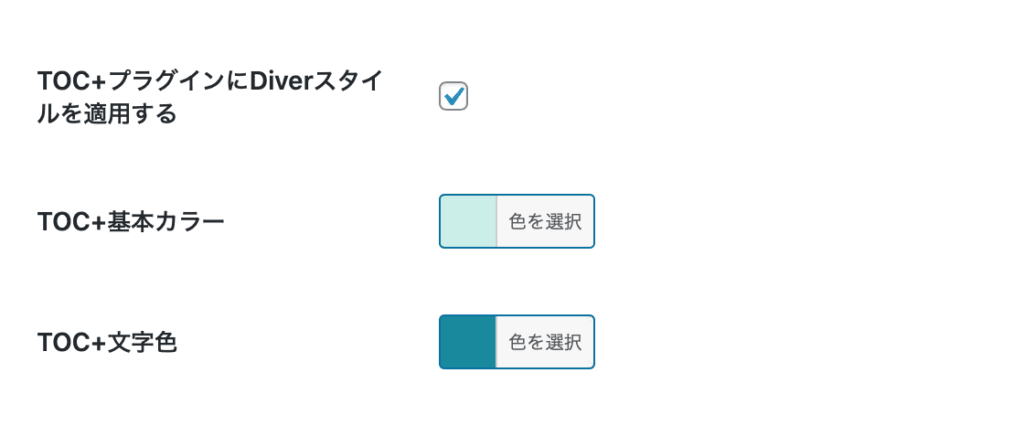This screenshot has height=426, width=1024.
Task: Select the pale green base color preview
Action: click(468, 221)
